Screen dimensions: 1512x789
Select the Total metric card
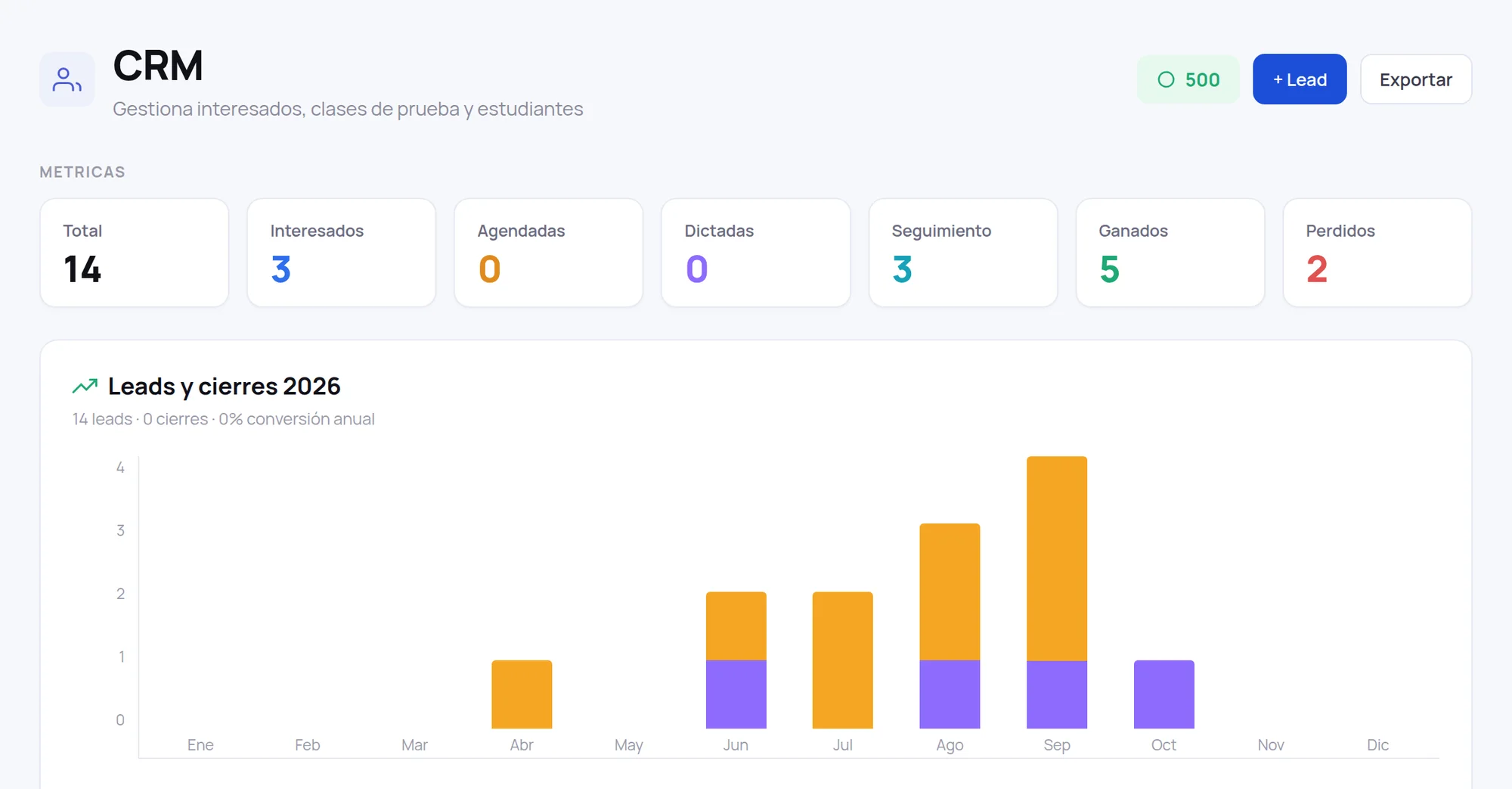pos(135,253)
